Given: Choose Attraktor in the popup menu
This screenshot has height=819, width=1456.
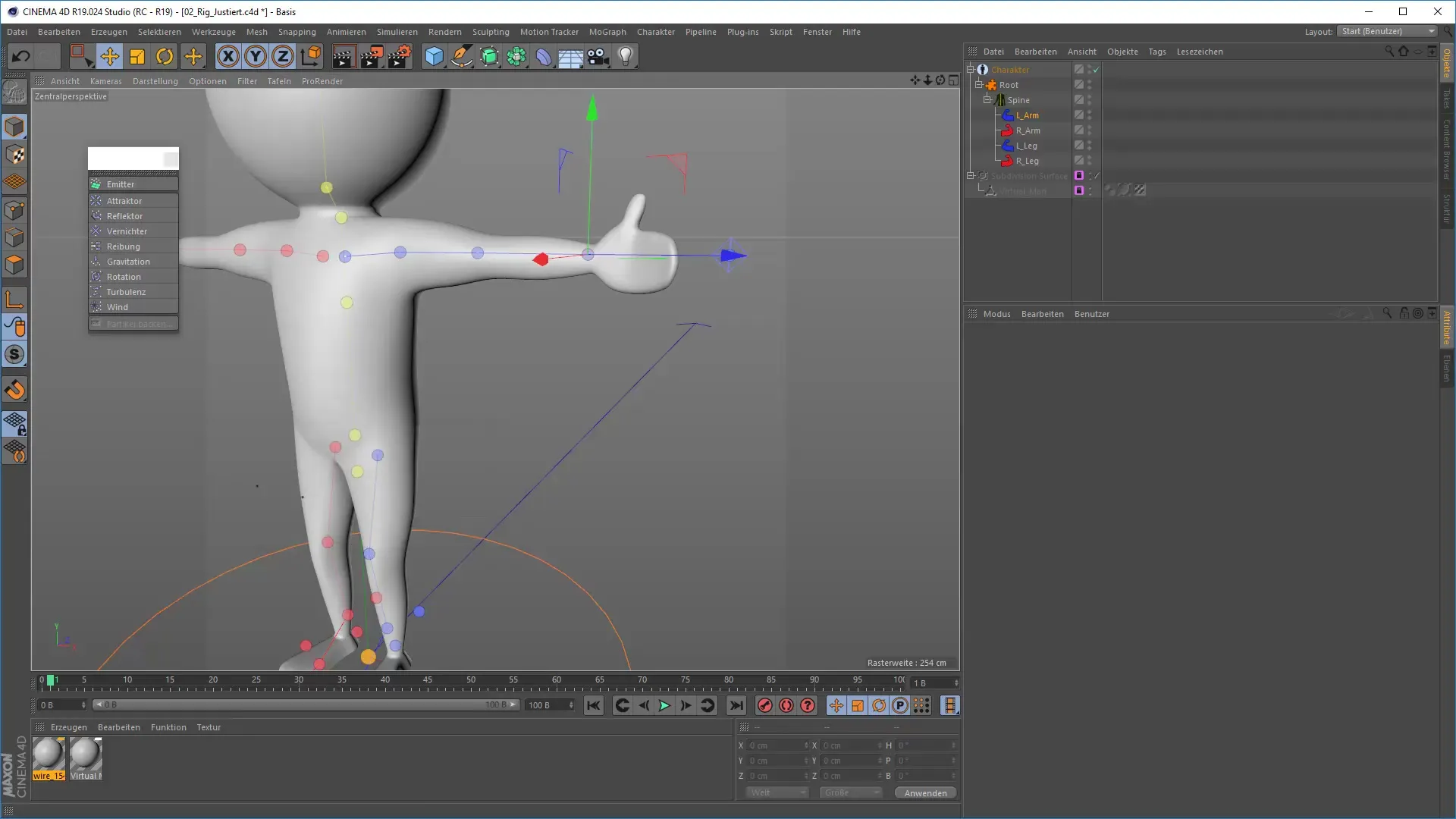Looking at the screenshot, I should (133, 201).
